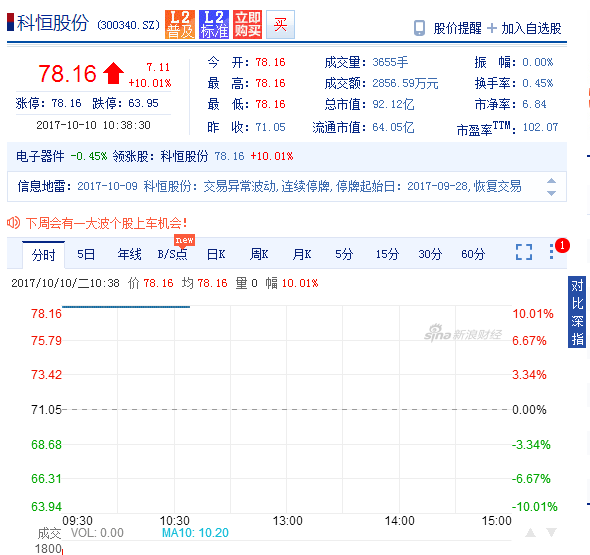Click the plus icon beside 加入自选股
This screenshot has width=590, height=555.
[491, 28]
